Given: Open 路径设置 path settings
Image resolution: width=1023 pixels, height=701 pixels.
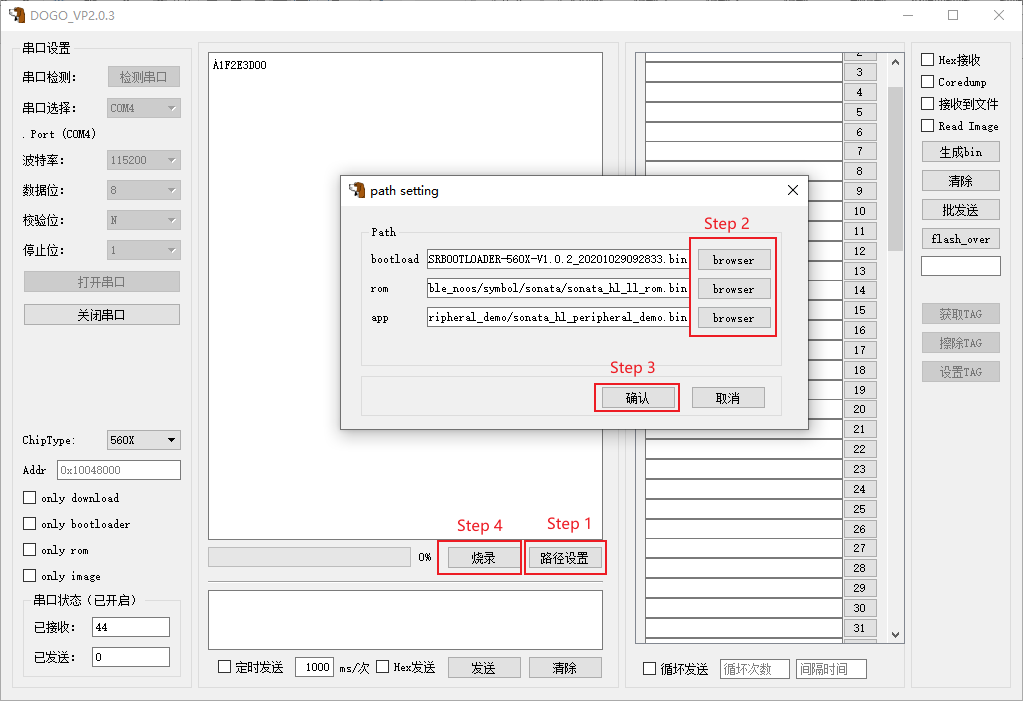Looking at the screenshot, I should coord(564,558).
